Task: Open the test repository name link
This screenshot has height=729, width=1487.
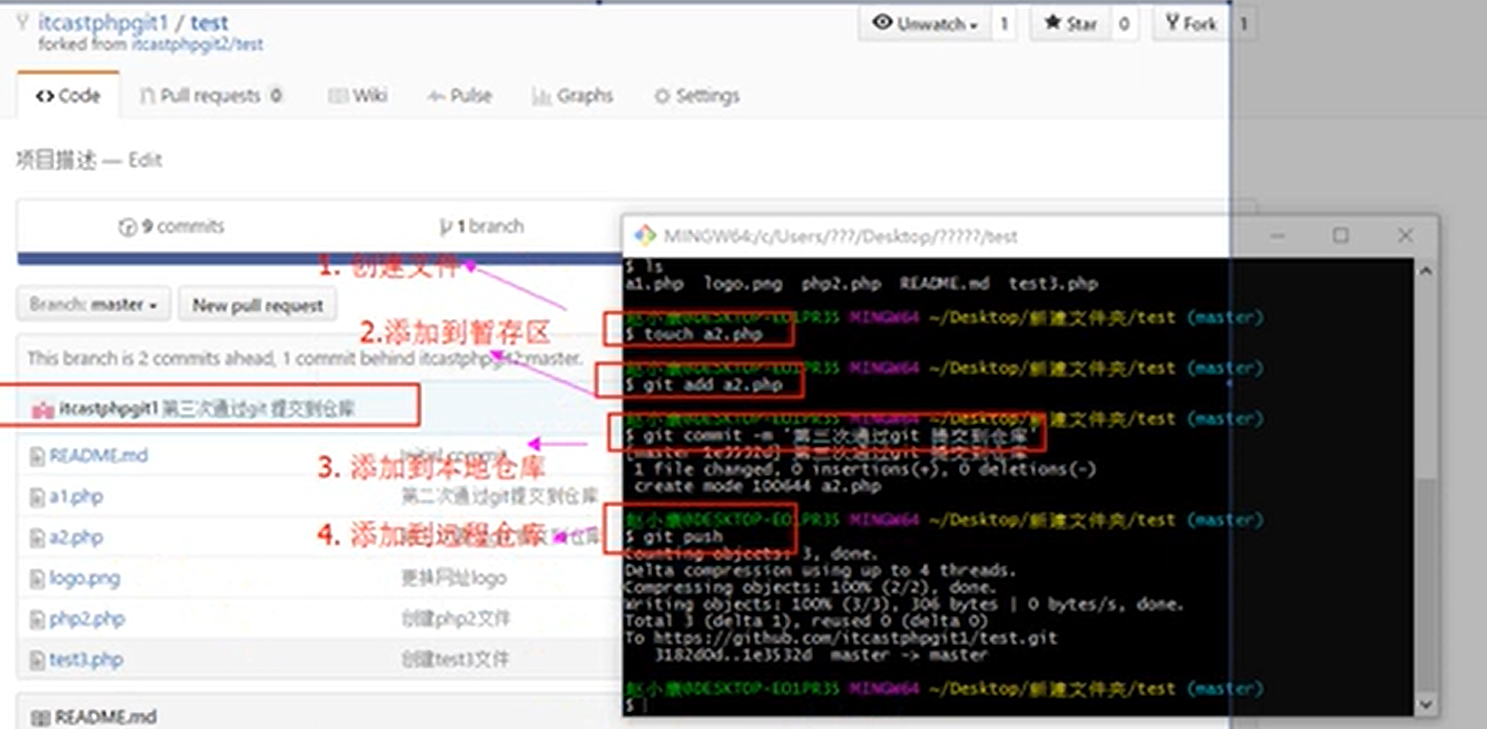Action: [209, 22]
